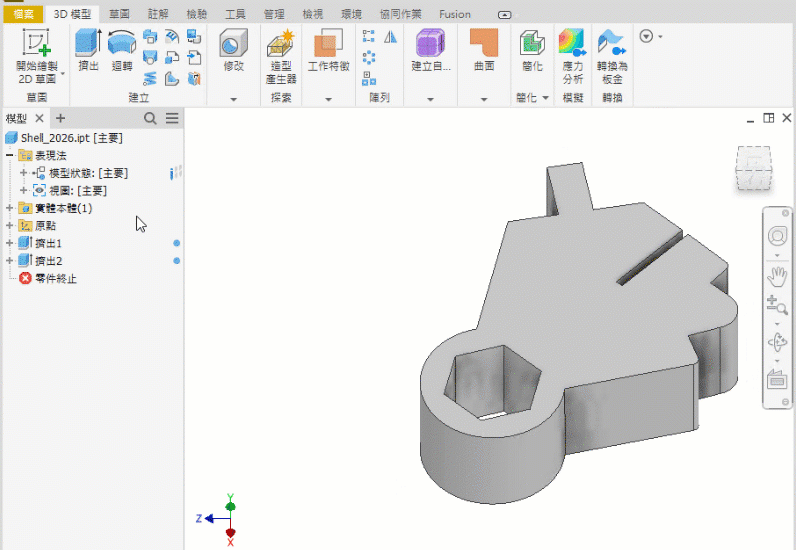796x550 pixels.
Task: Start Stress Analysis (應力分析)
Action: (573, 56)
